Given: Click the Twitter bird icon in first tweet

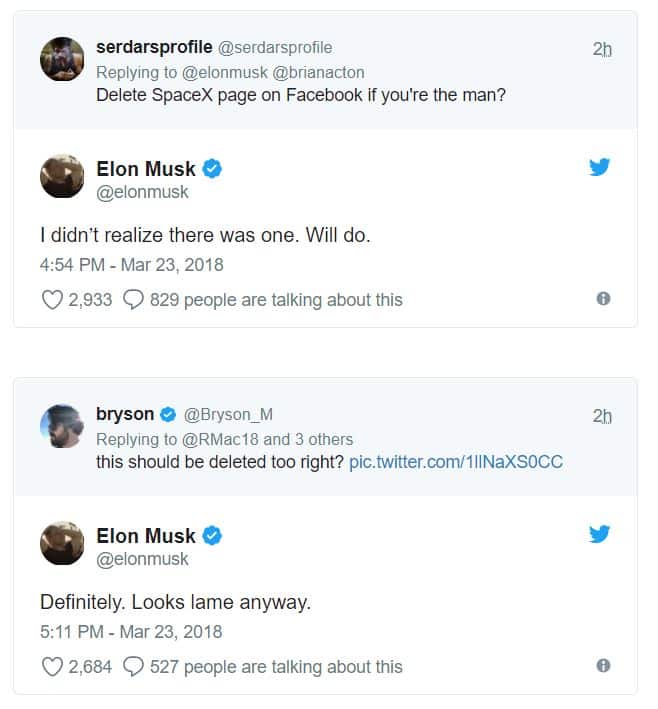Looking at the screenshot, I should click(x=599, y=167).
